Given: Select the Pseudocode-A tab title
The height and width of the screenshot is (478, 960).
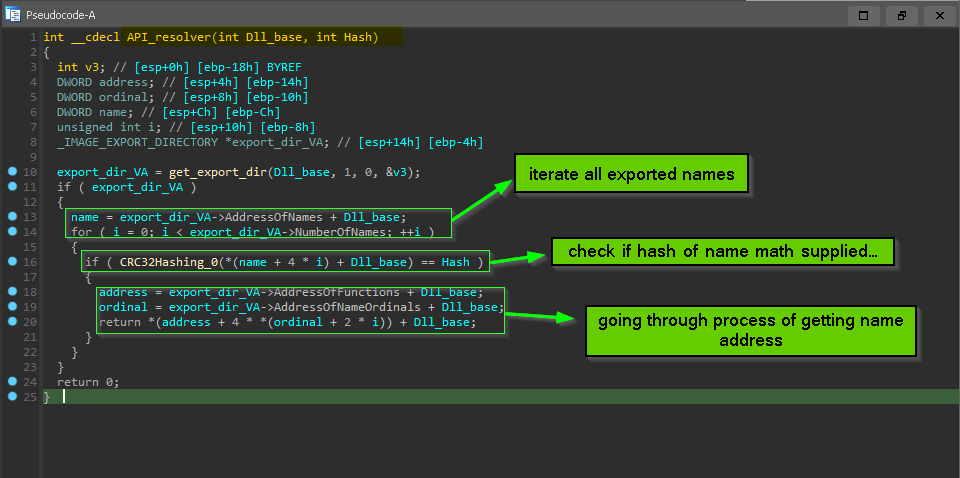Looking at the screenshot, I should [62, 14].
